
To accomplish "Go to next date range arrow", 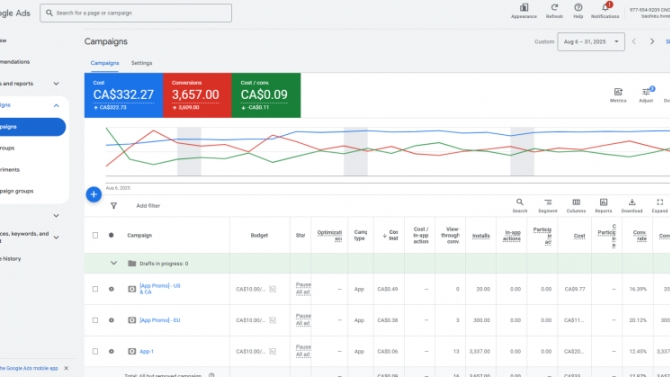I will coord(652,41).
